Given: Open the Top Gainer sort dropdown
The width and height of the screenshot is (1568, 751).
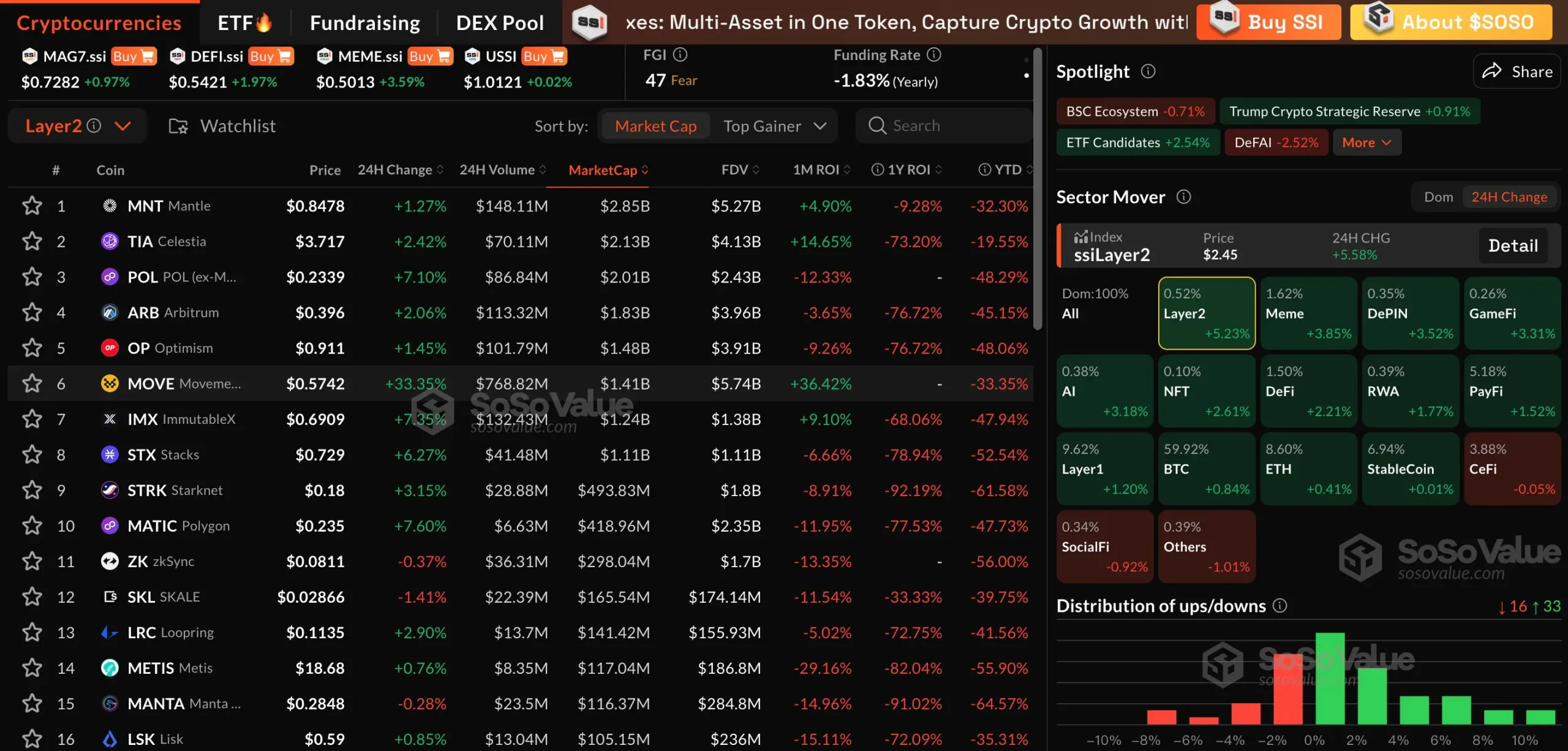Looking at the screenshot, I should tap(774, 126).
